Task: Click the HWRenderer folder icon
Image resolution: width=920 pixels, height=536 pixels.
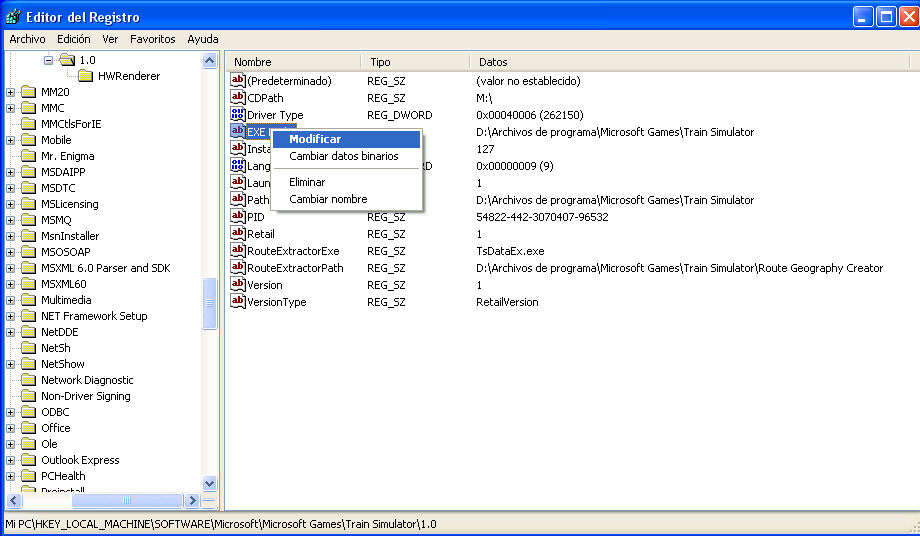Action: (x=86, y=76)
